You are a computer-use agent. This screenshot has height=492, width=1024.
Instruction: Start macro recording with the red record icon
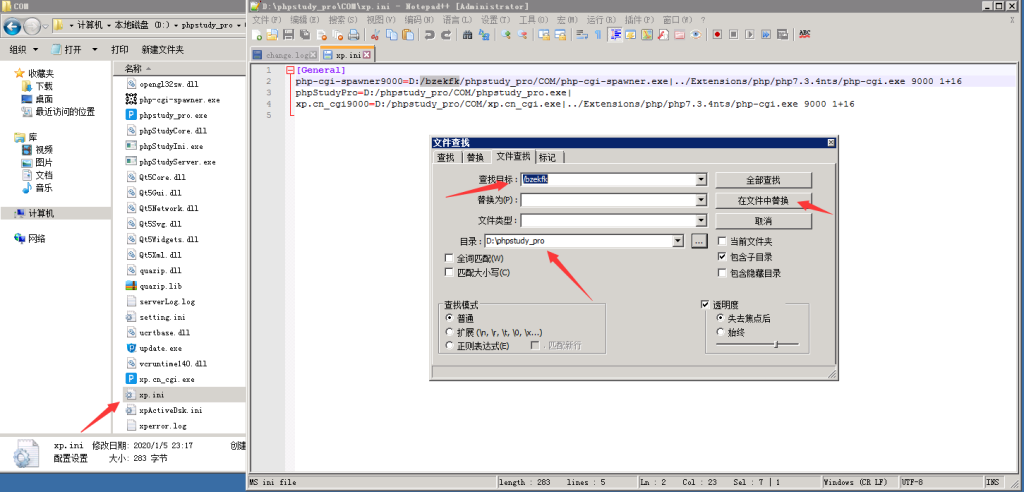tap(717, 35)
